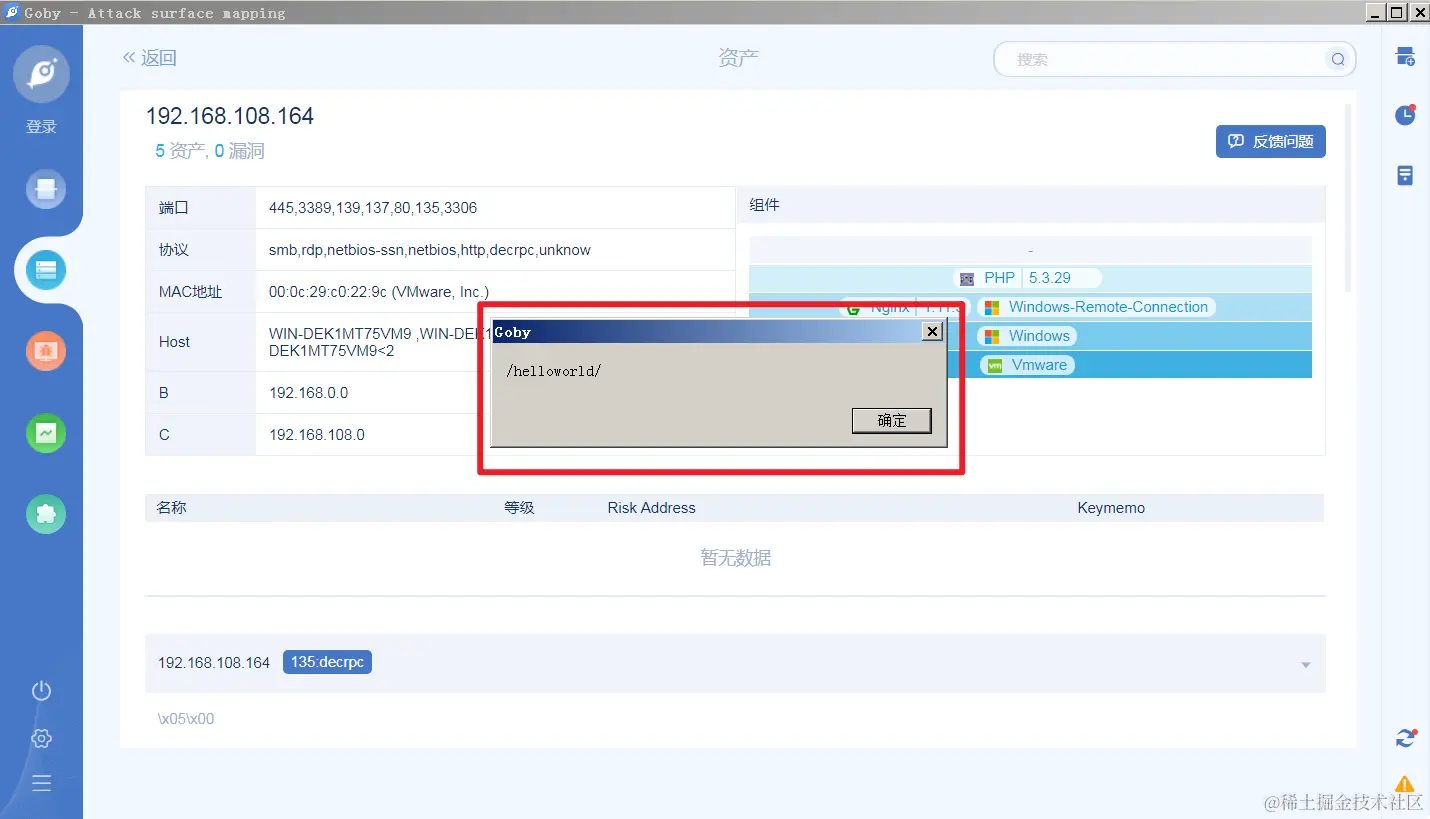Close the Goby popup dialog
The width and height of the screenshot is (1430, 819).
point(932,331)
